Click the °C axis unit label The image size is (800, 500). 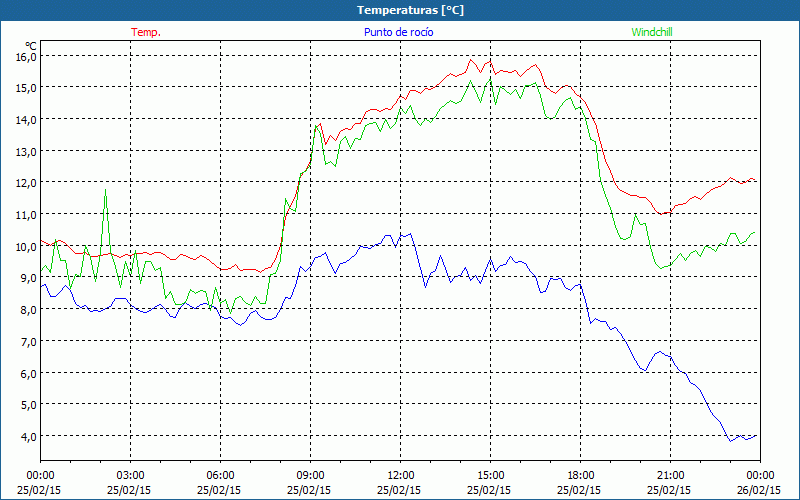pos(30,46)
